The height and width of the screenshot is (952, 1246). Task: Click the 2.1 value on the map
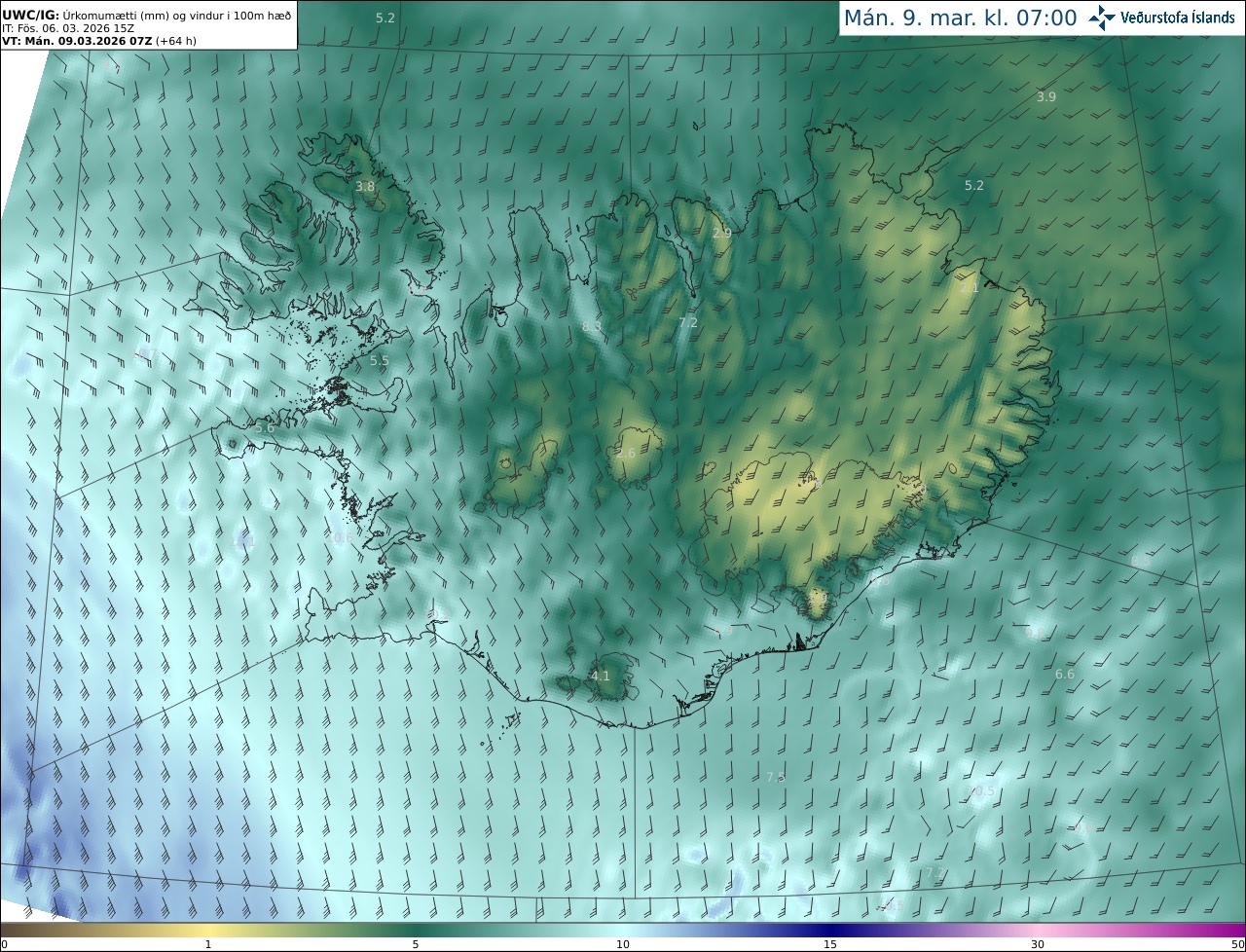click(x=970, y=288)
